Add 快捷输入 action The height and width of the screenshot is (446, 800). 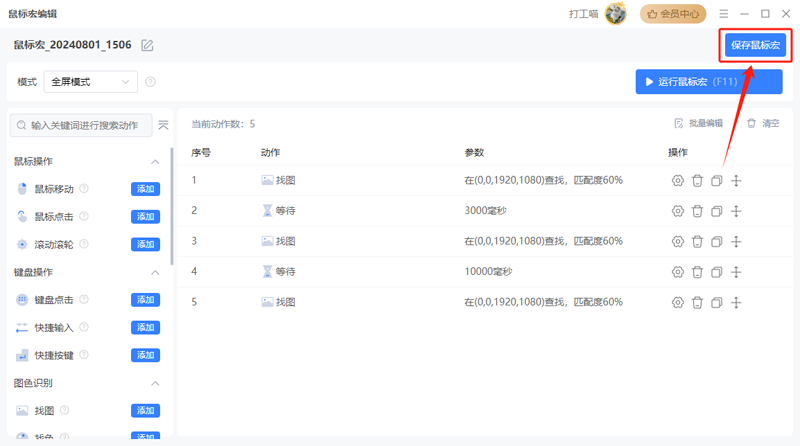tap(145, 327)
